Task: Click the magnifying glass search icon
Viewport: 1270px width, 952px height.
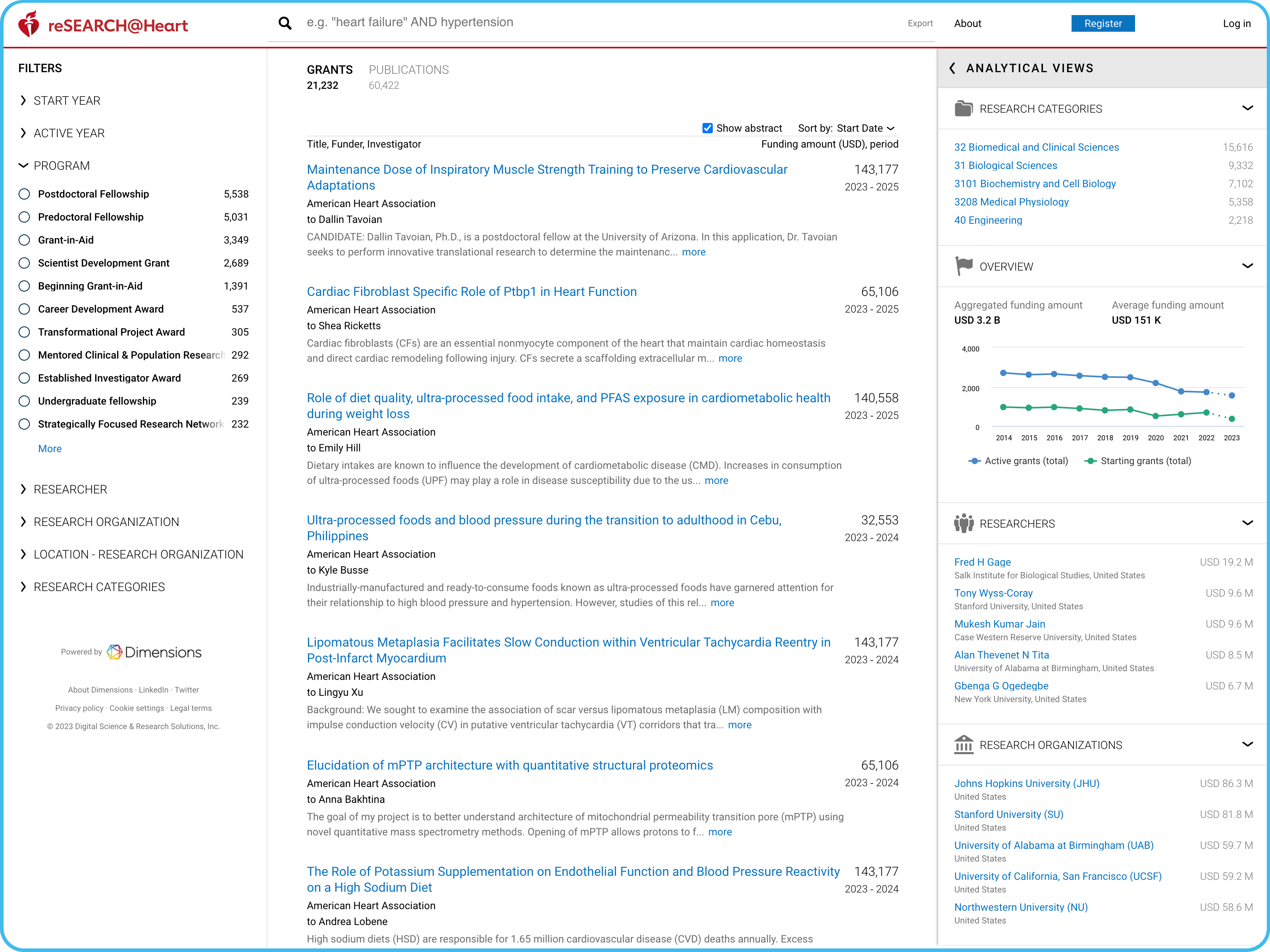Action: [285, 23]
